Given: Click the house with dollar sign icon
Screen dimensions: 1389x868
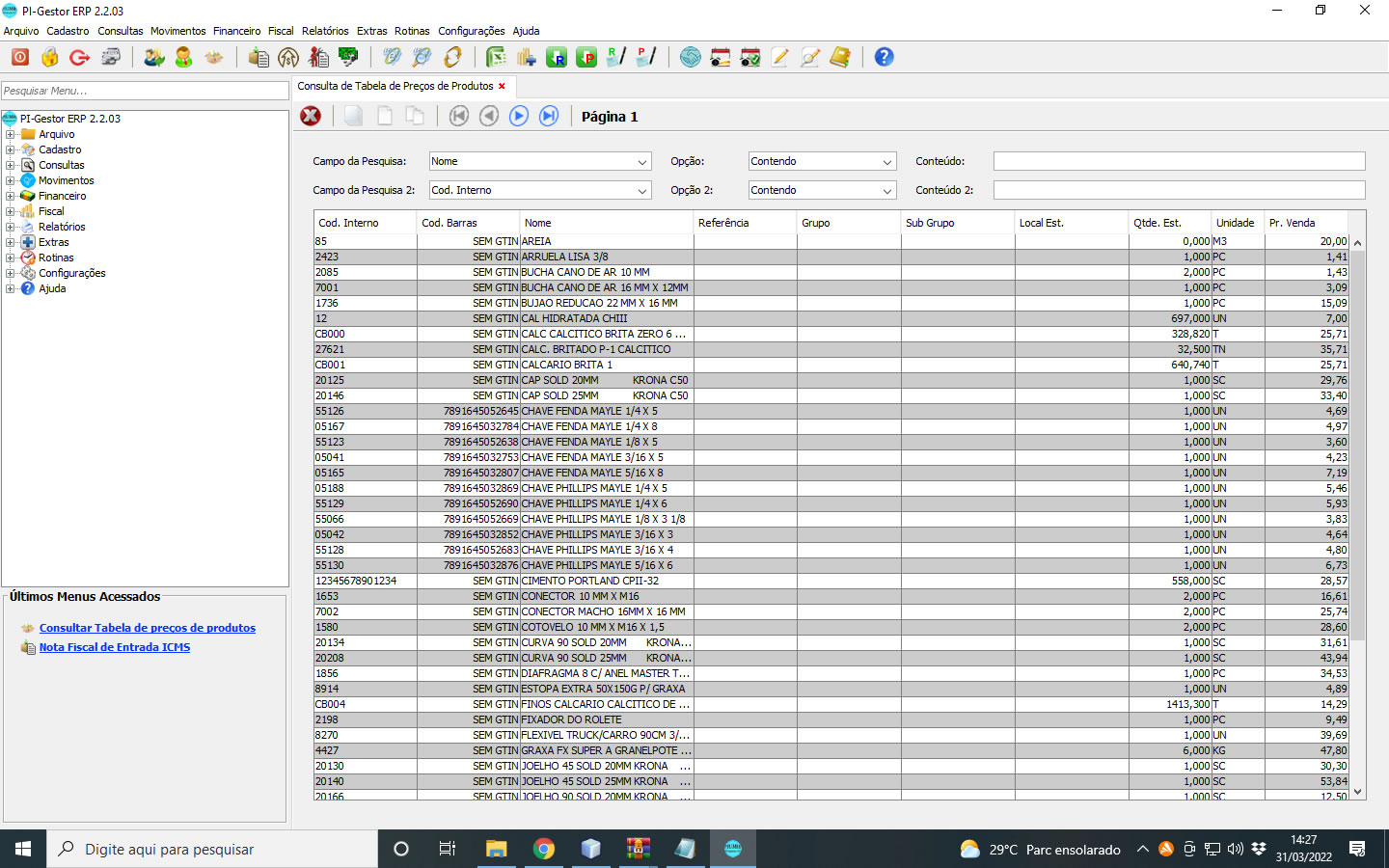Looking at the screenshot, I should [287, 57].
